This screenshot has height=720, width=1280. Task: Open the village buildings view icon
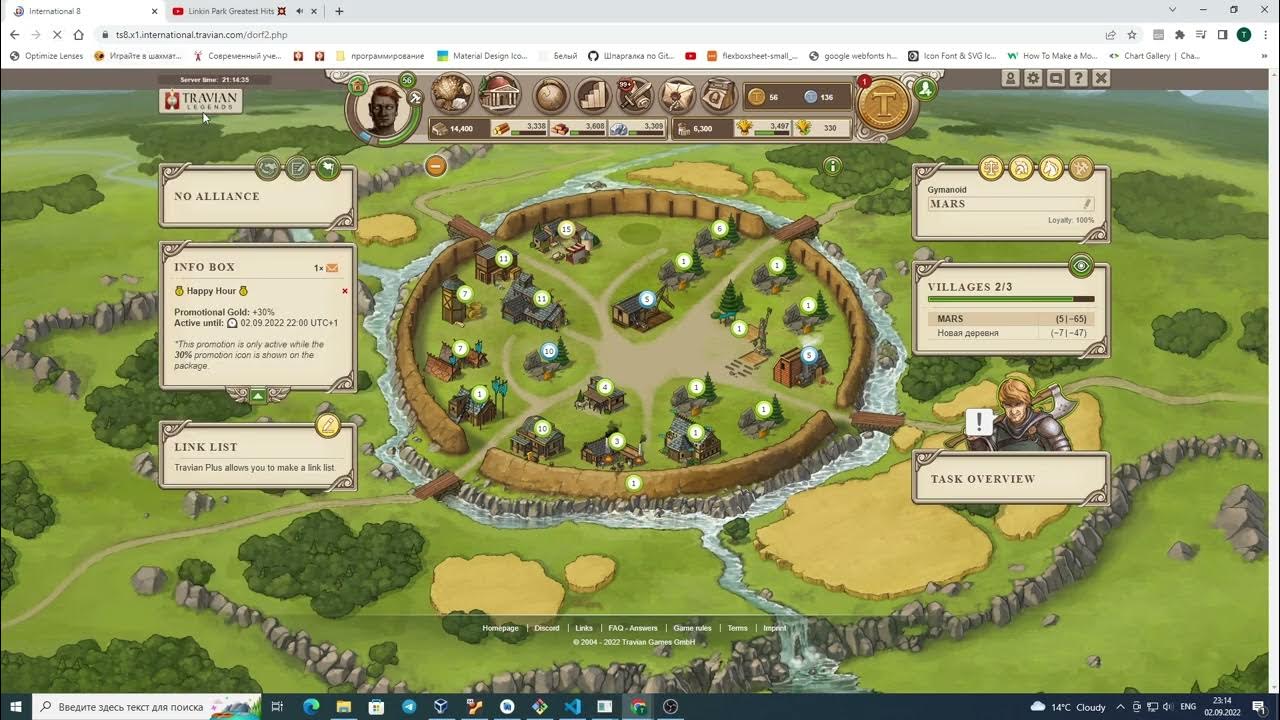coord(499,95)
